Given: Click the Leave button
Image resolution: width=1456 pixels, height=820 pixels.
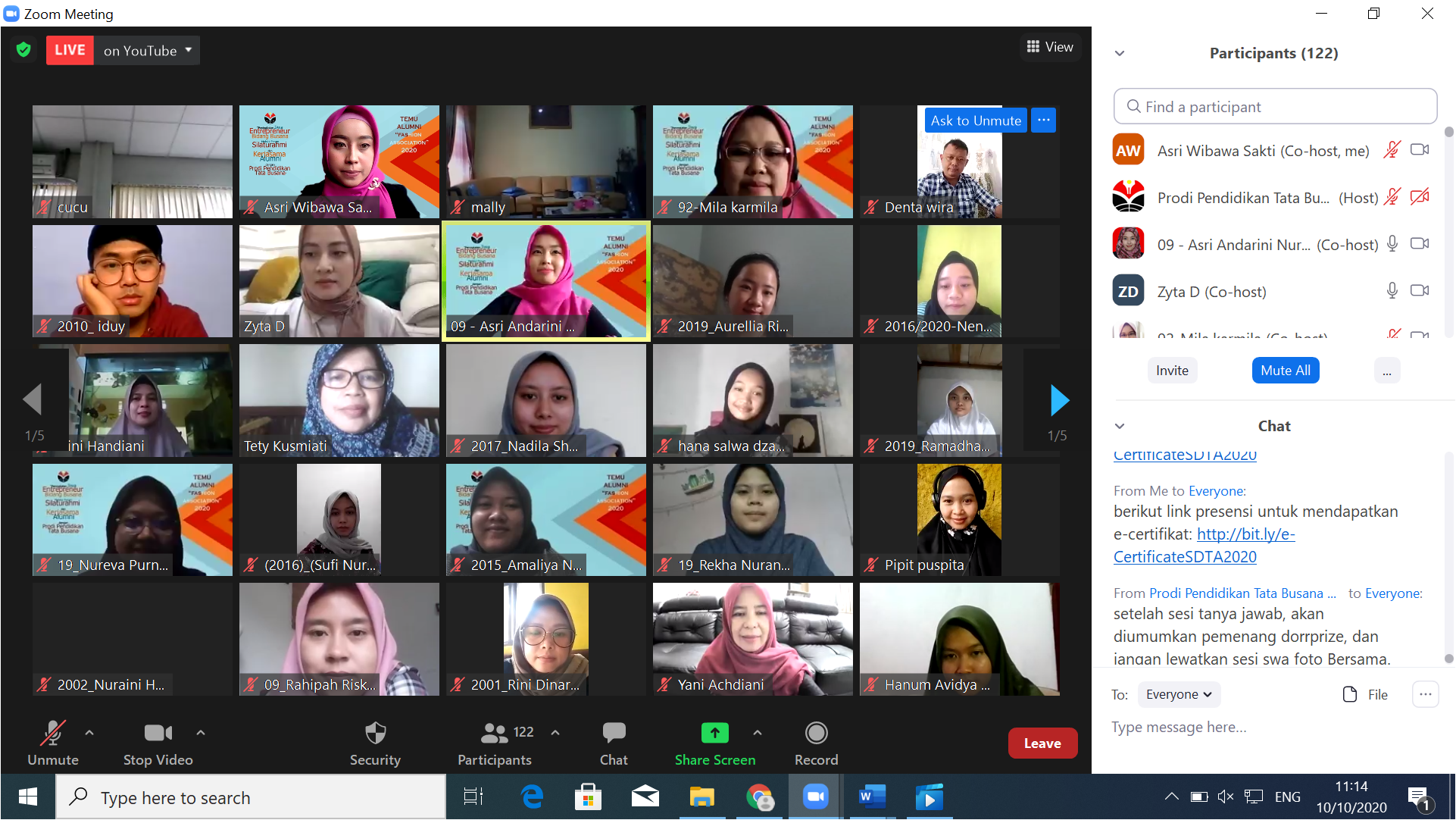Looking at the screenshot, I should click(1042, 743).
